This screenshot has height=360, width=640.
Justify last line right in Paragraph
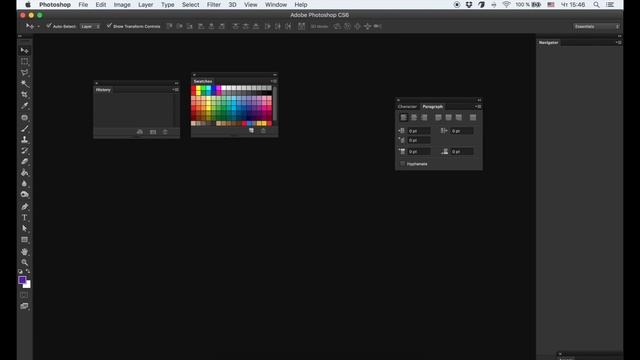(x=458, y=118)
